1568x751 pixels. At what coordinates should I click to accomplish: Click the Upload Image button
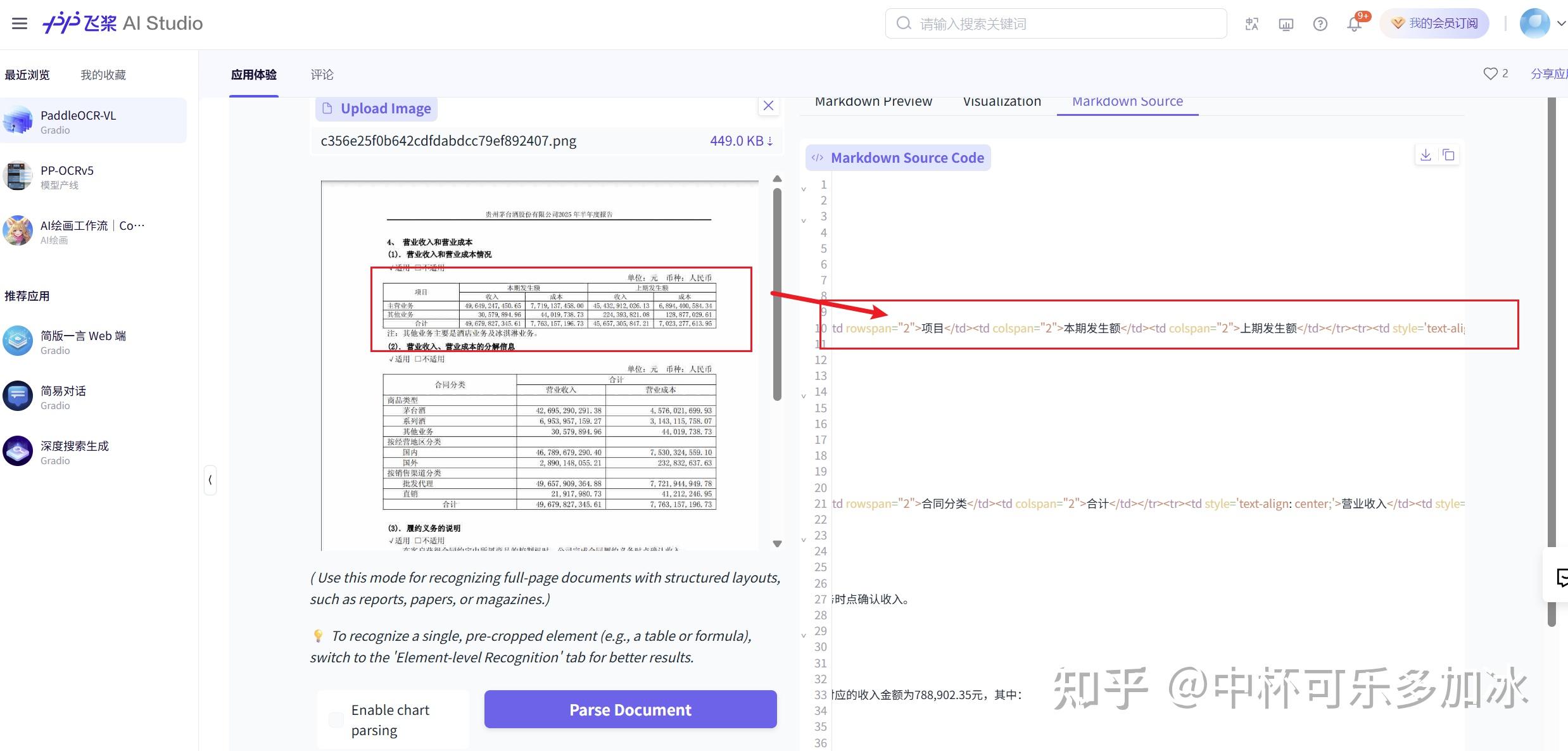376,108
